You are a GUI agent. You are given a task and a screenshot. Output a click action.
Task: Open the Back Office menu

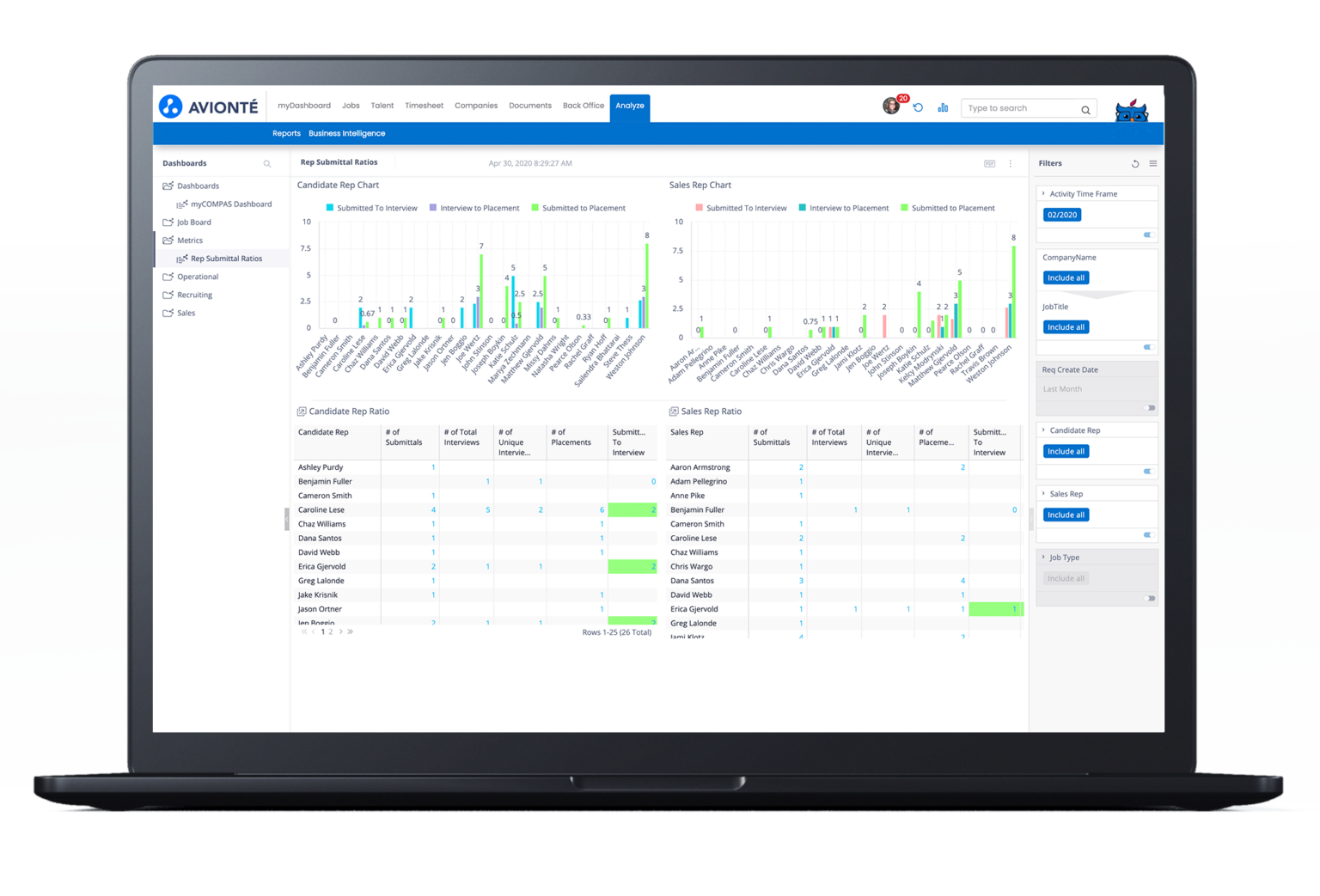tap(584, 106)
